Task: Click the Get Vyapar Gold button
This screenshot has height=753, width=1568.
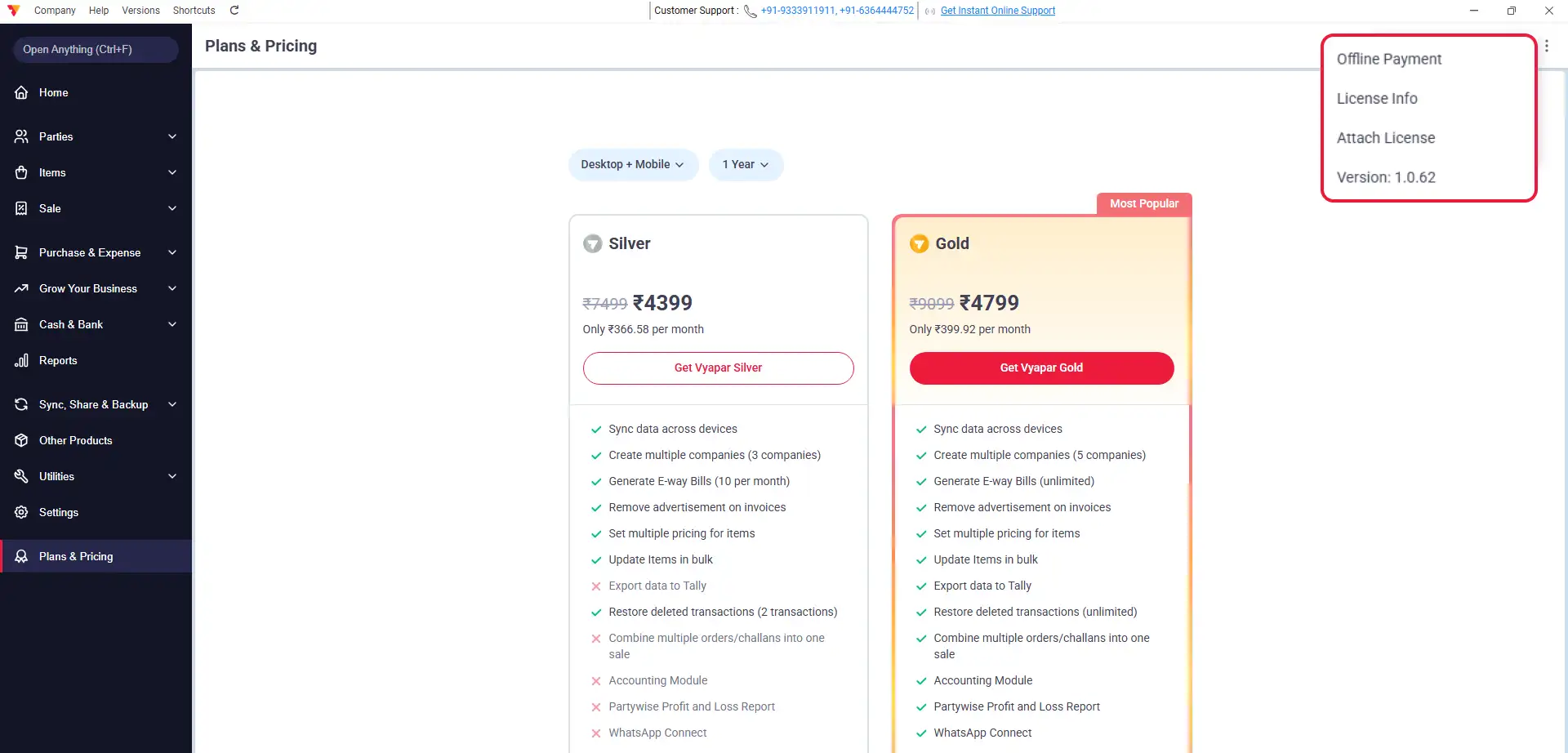Action: [1042, 368]
